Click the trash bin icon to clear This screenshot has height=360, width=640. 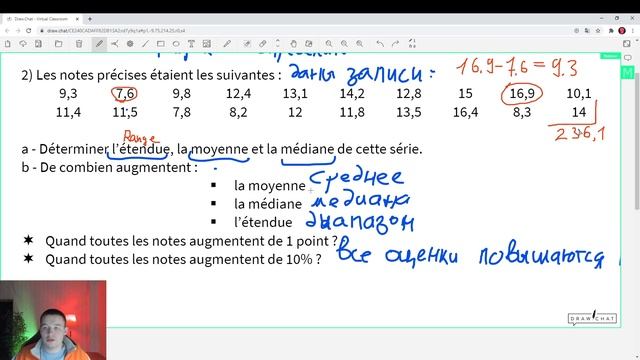pyautogui.click(x=79, y=44)
